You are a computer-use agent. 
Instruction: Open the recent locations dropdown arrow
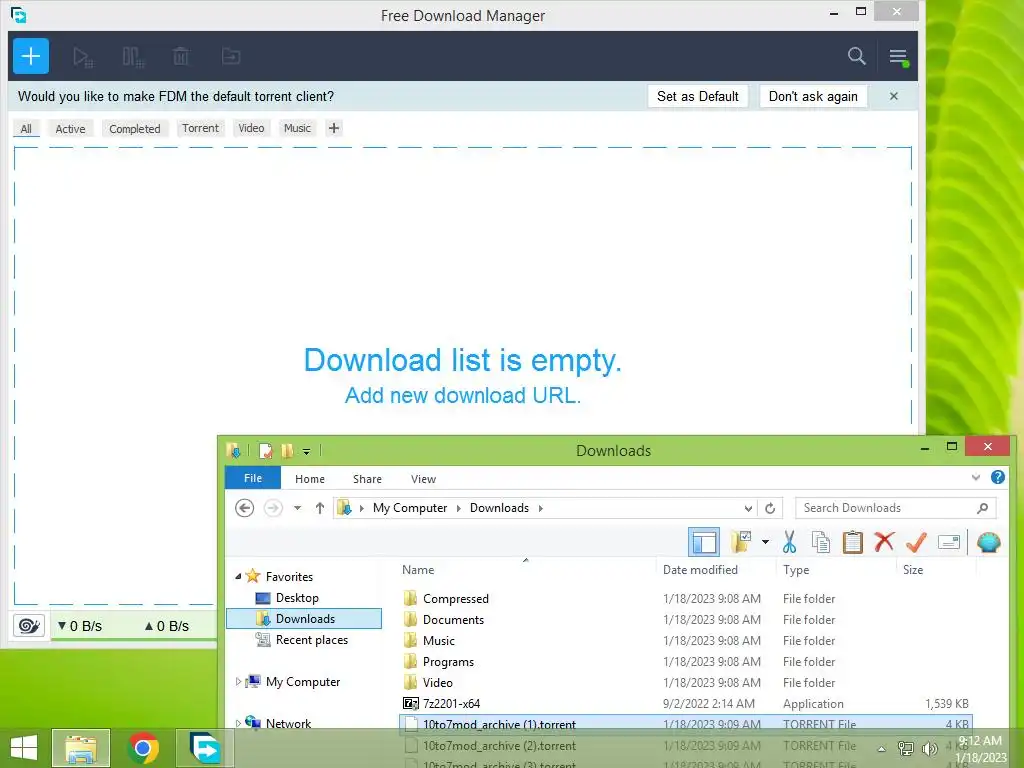pyautogui.click(x=297, y=508)
